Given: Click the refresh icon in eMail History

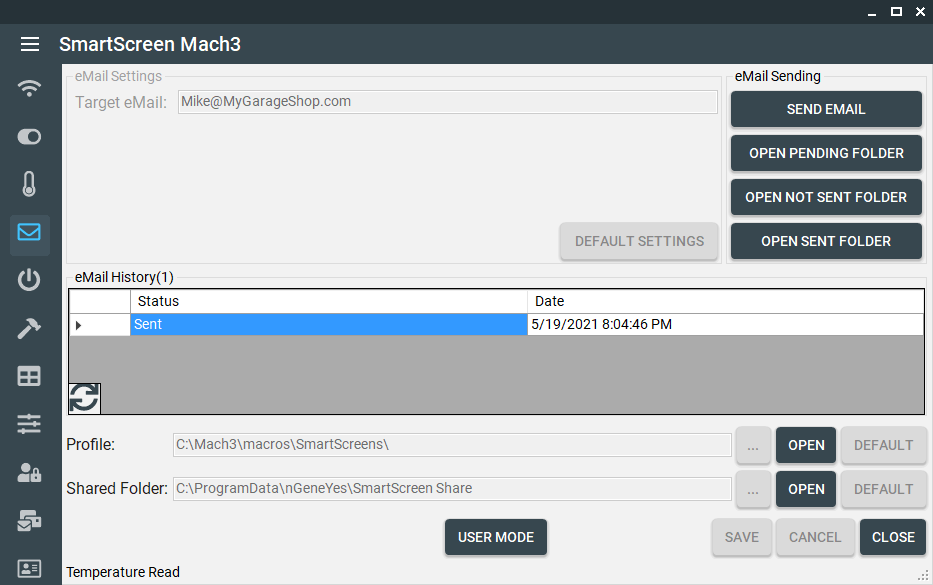Looking at the screenshot, I should 85,397.
